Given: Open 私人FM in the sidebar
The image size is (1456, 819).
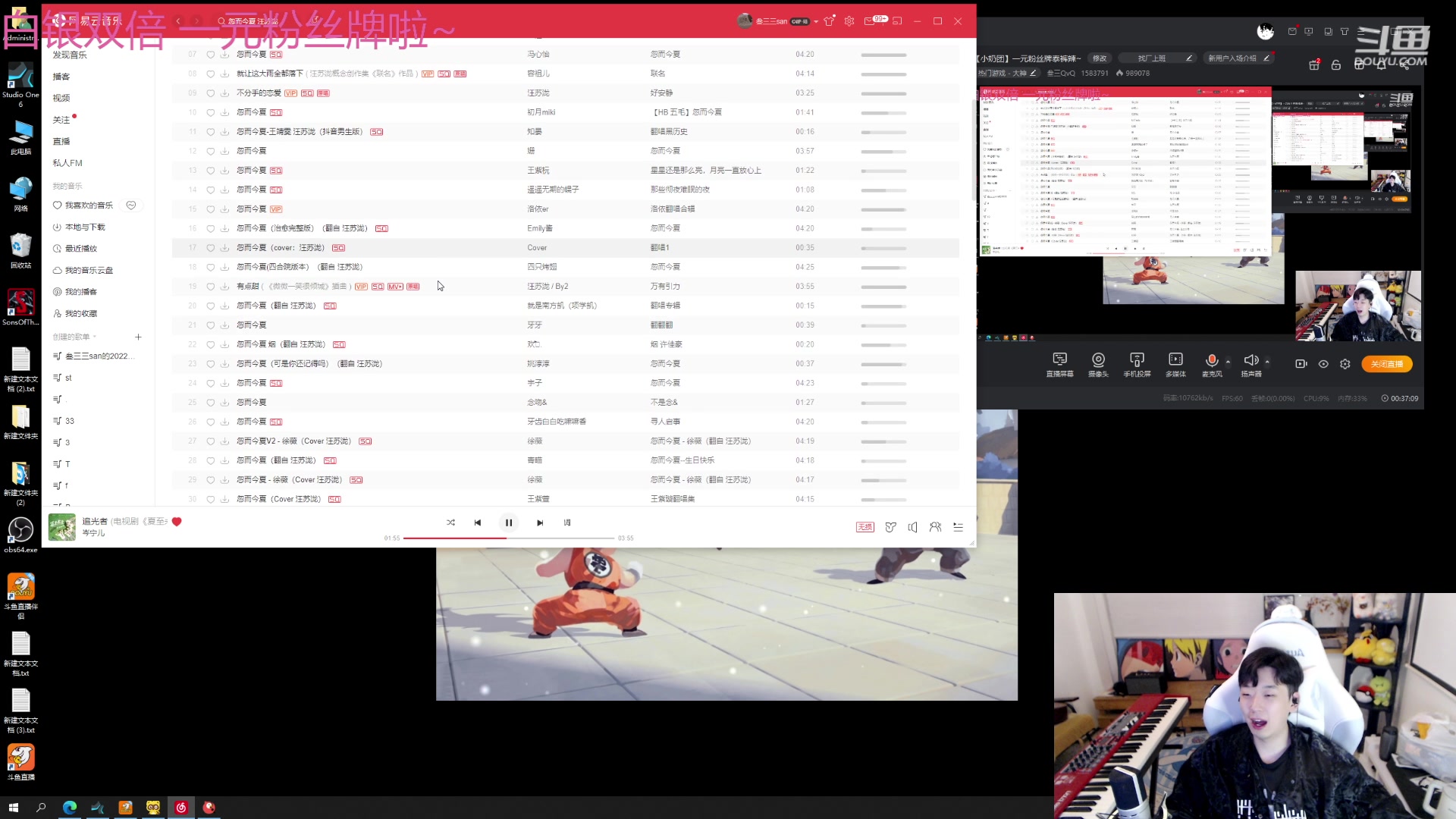Looking at the screenshot, I should point(67,163).
